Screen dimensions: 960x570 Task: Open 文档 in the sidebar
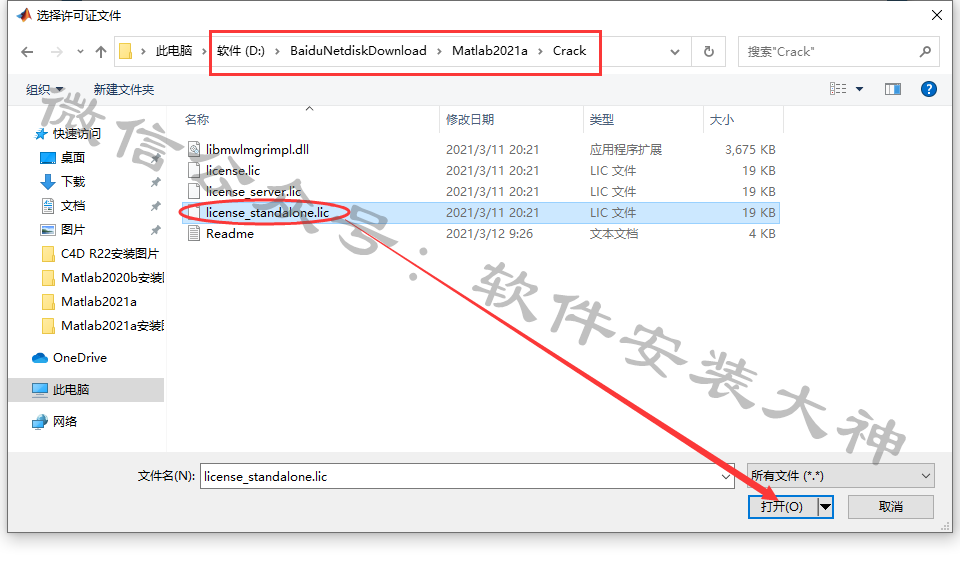[x=73, y=206]
